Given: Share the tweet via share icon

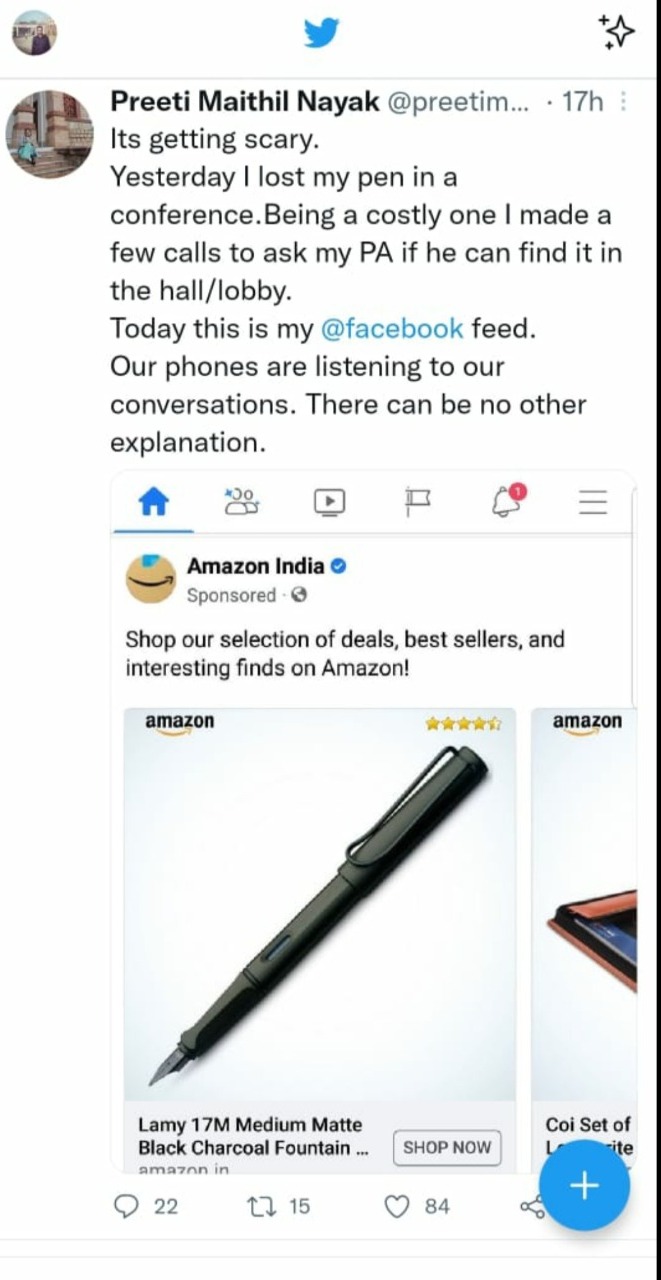Looking at the screenshot, I should coord(532,1207).
